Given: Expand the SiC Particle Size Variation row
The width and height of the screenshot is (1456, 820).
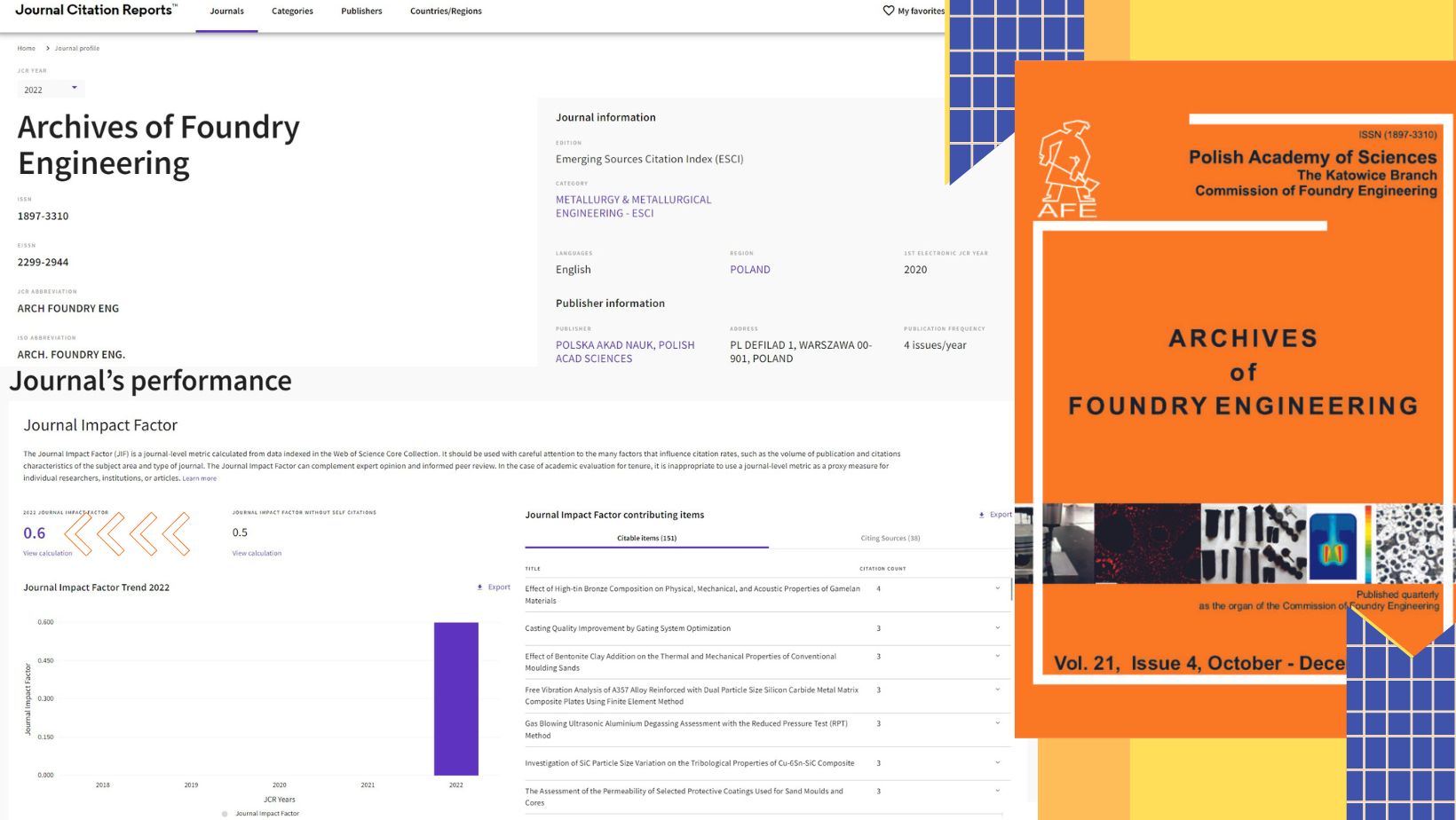Looking at the screenshot, I should coord(998,763).
